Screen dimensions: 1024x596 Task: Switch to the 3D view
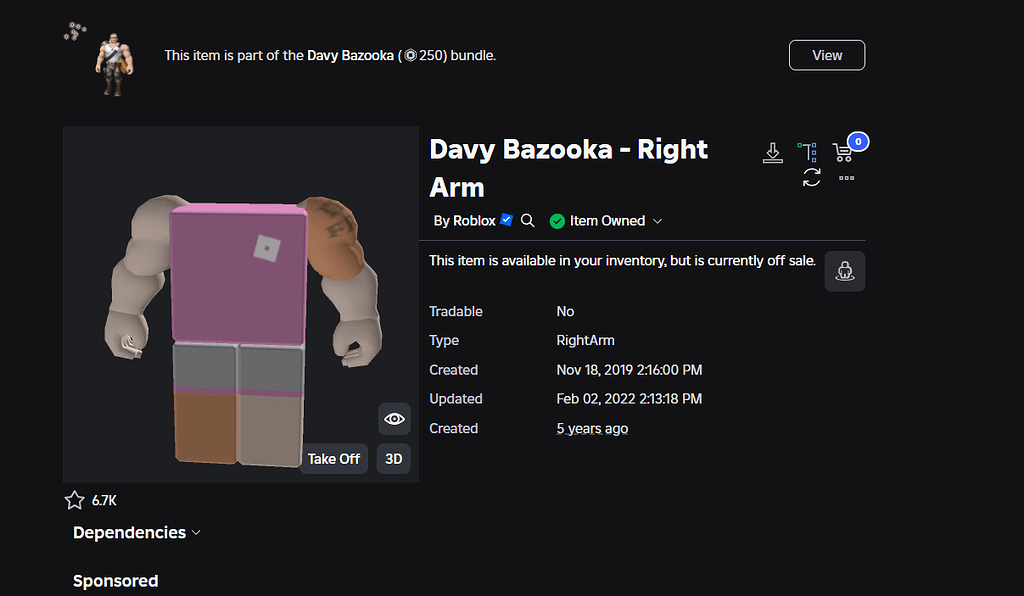coord(392,458)
